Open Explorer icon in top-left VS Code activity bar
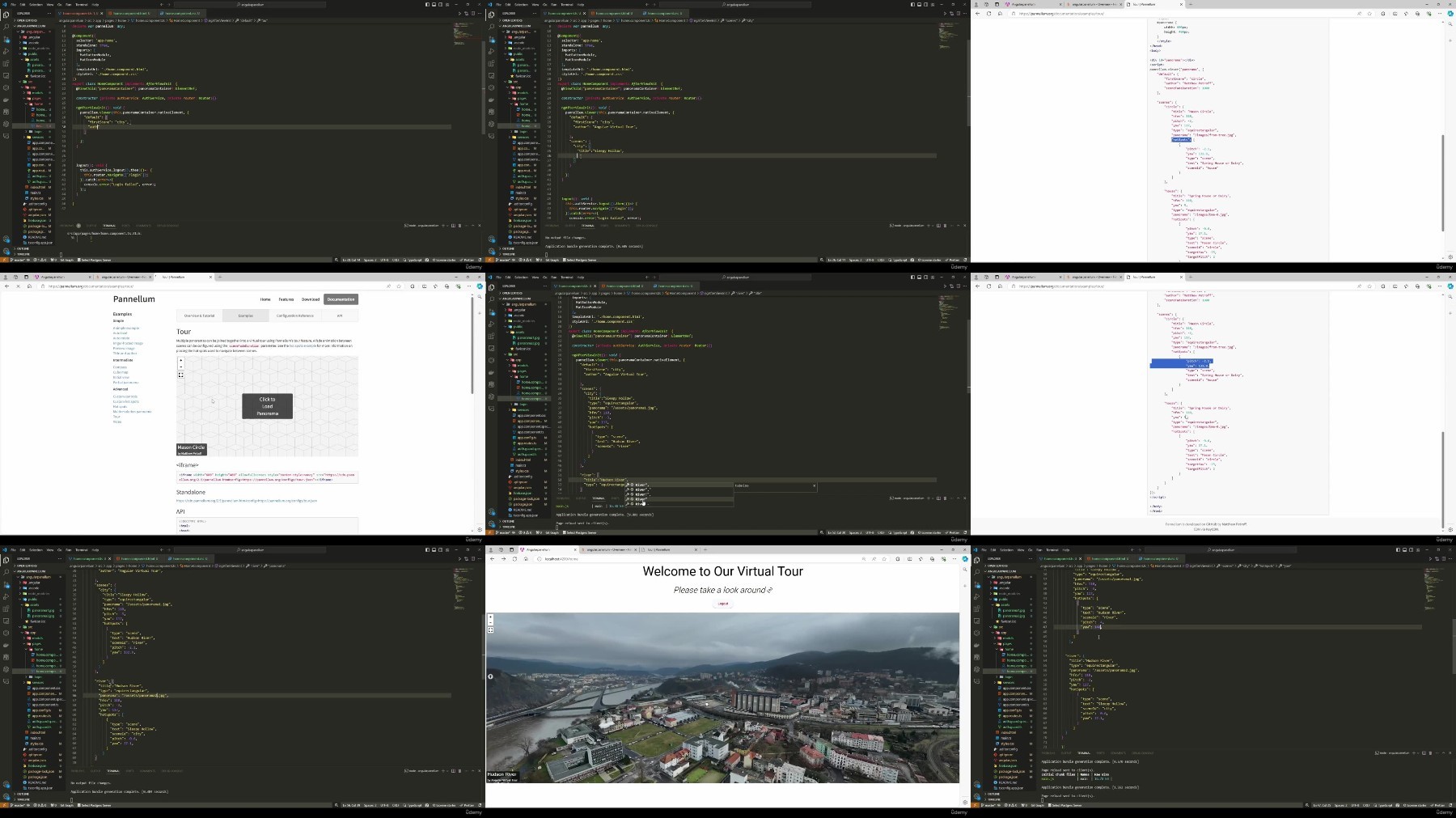The height and width of the screenshot is (818, 1456). pyautogui.click(x=6, y=15)
